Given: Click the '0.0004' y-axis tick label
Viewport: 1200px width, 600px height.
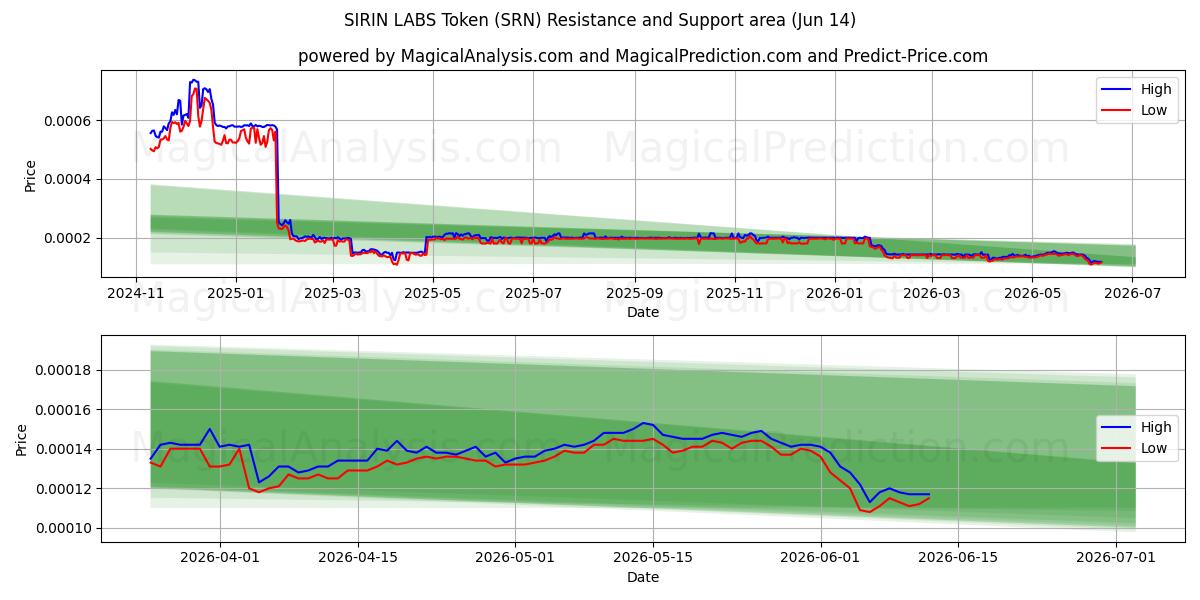Looking at the screenshot, I should click(x=69, y=180).
